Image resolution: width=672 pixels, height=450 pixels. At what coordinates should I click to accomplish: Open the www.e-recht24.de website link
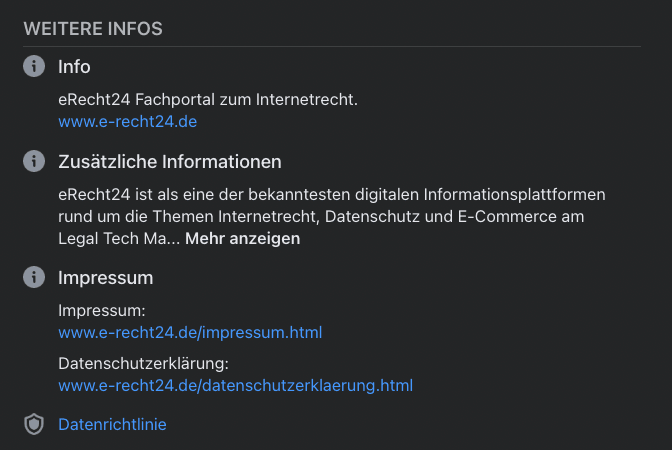pyautogui.click(x=127, y=122)
